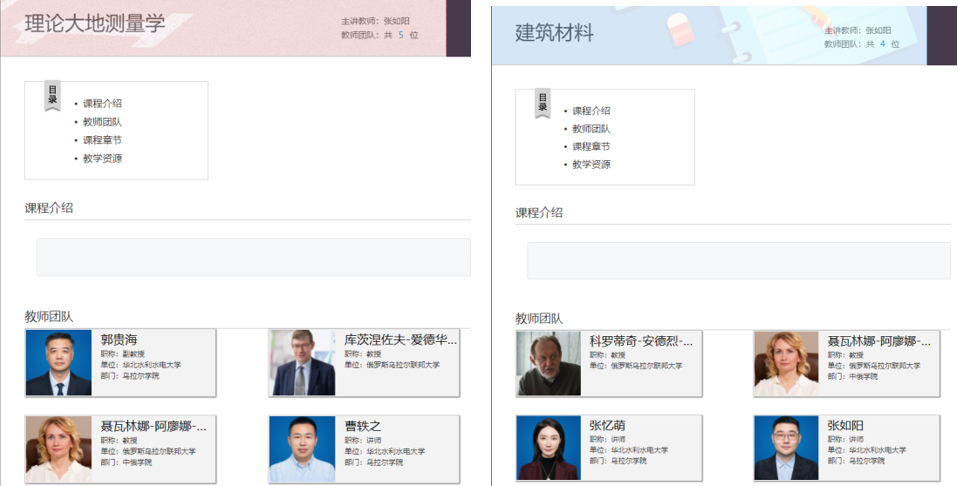Open 教学资源 link in 理论大地测量学 contents
The width and height of the screenshot is (958, 486).
click(x=102, y=158)
